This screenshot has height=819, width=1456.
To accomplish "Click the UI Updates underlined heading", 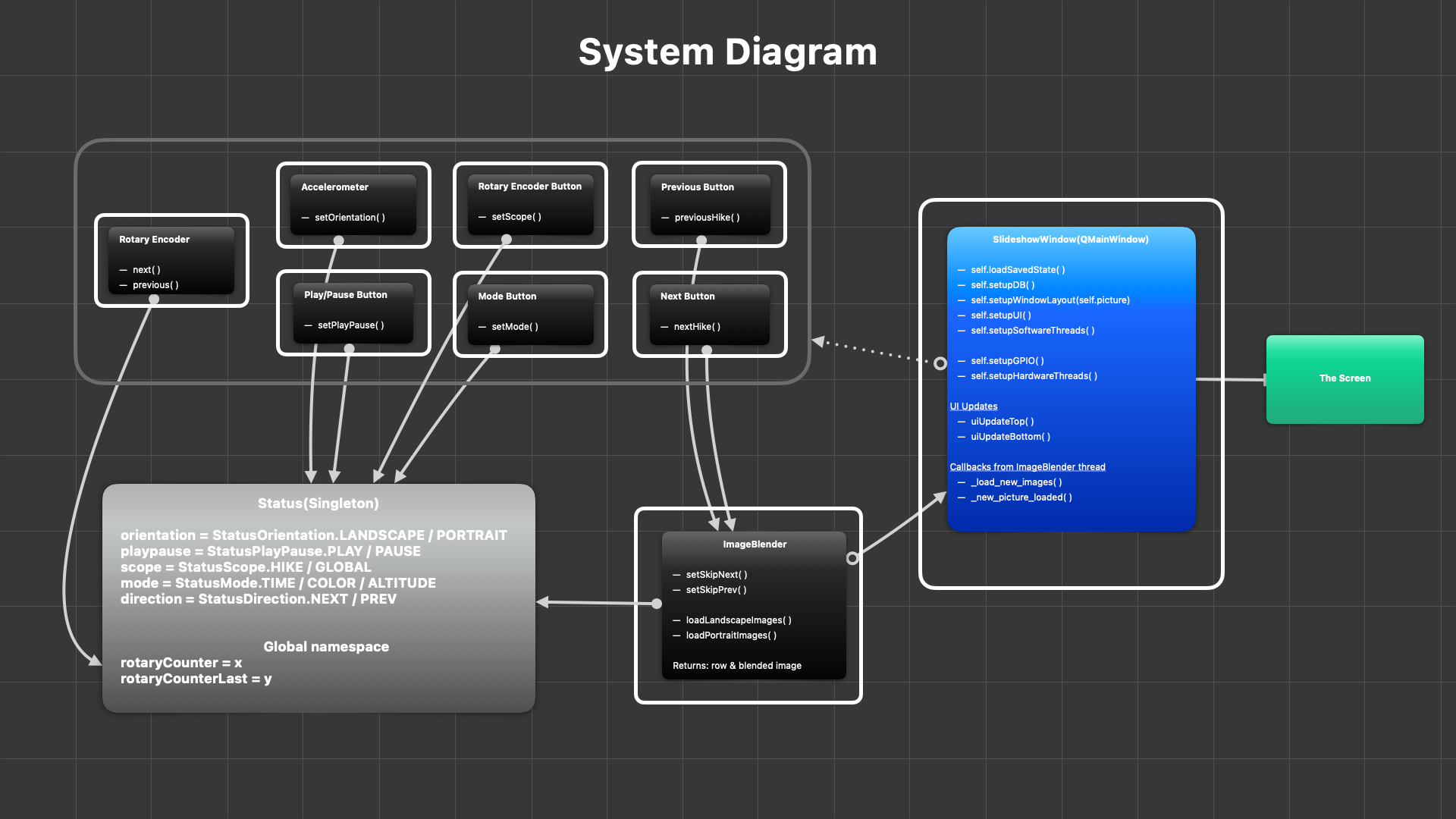I will click(974, 406).
